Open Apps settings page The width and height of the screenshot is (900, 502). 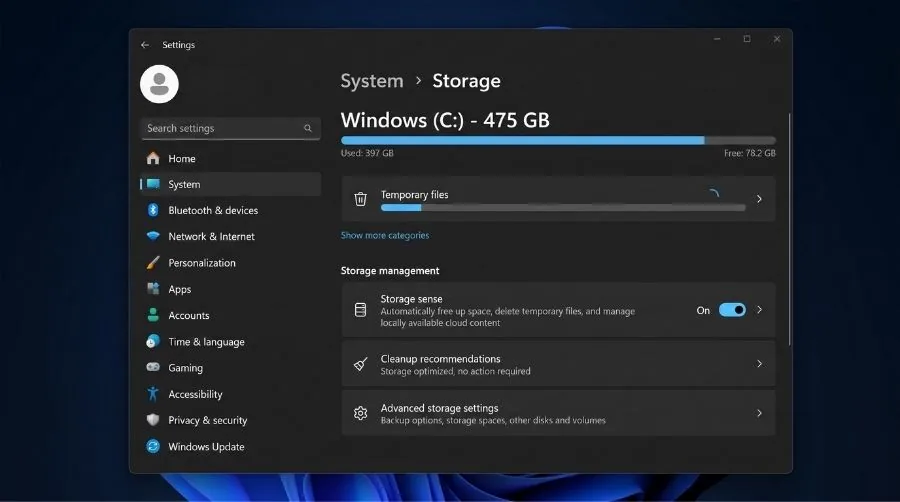click(230, 289)
